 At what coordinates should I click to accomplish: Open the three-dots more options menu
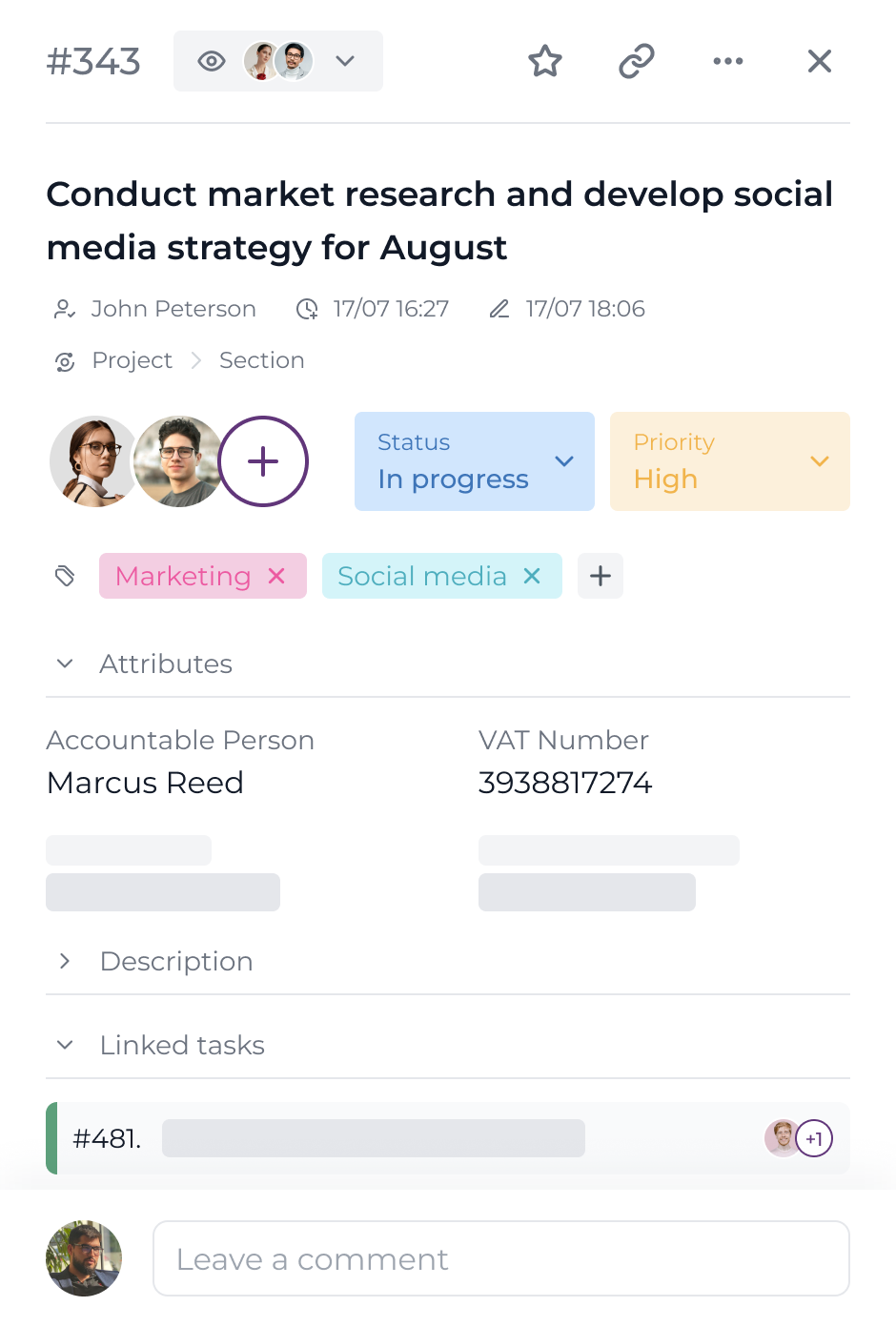pos(728,61)
